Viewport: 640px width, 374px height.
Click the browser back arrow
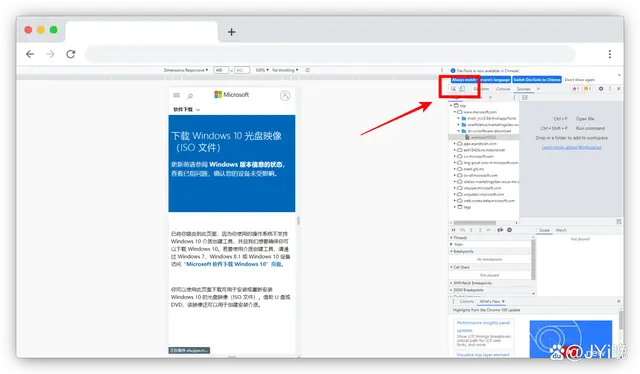click(30, 54)
